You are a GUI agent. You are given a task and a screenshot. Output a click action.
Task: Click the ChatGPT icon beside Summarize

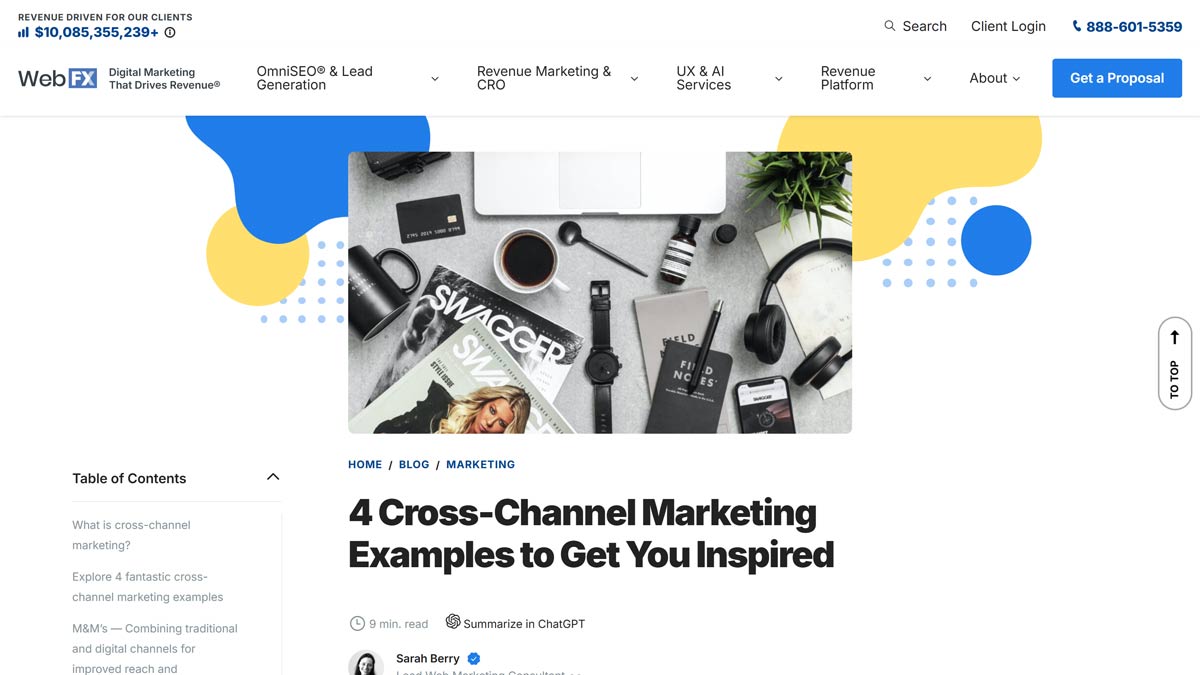pos(453,622)
